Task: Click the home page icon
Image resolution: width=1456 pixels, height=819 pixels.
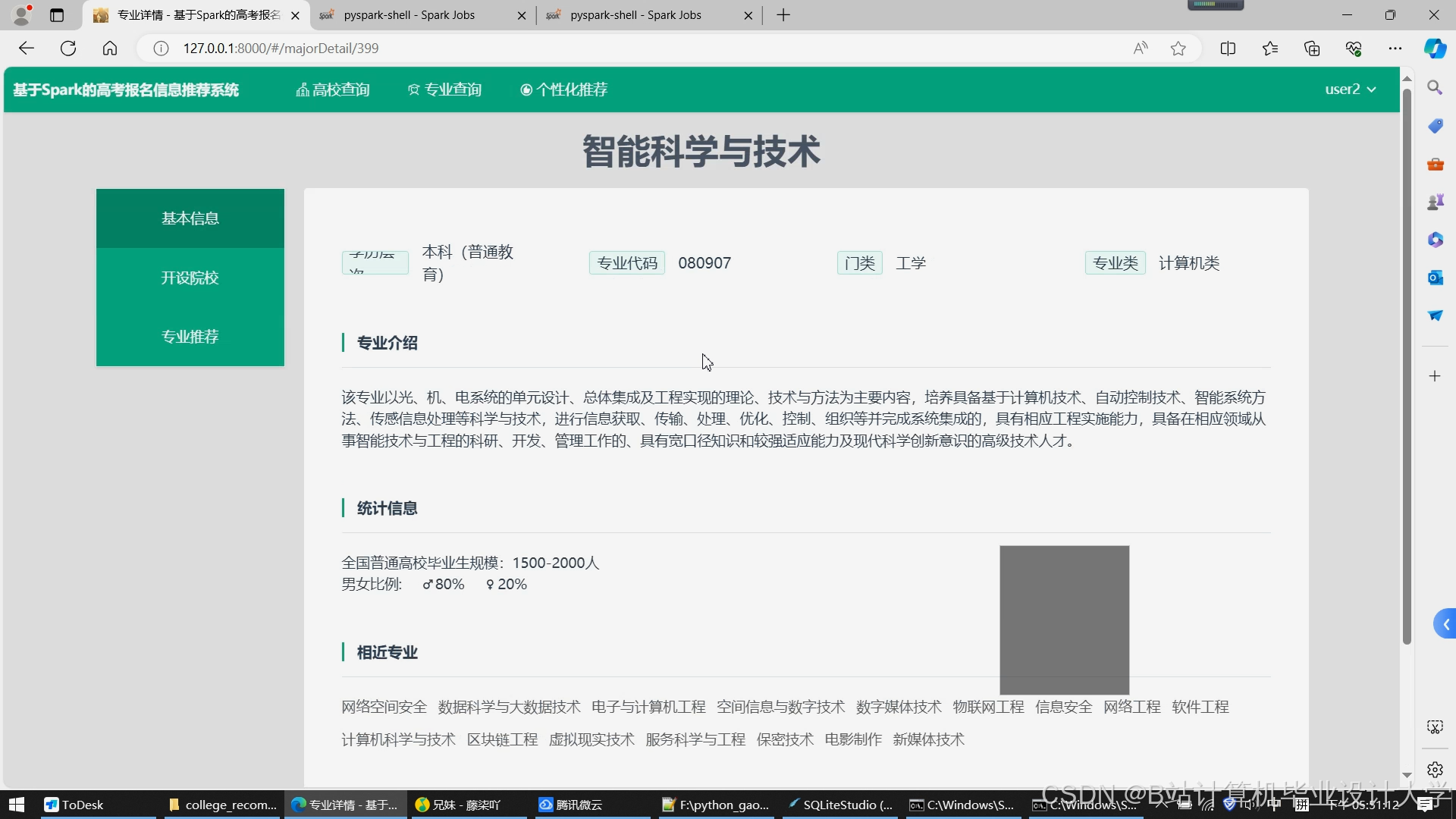Action: (x=110, y=49)
